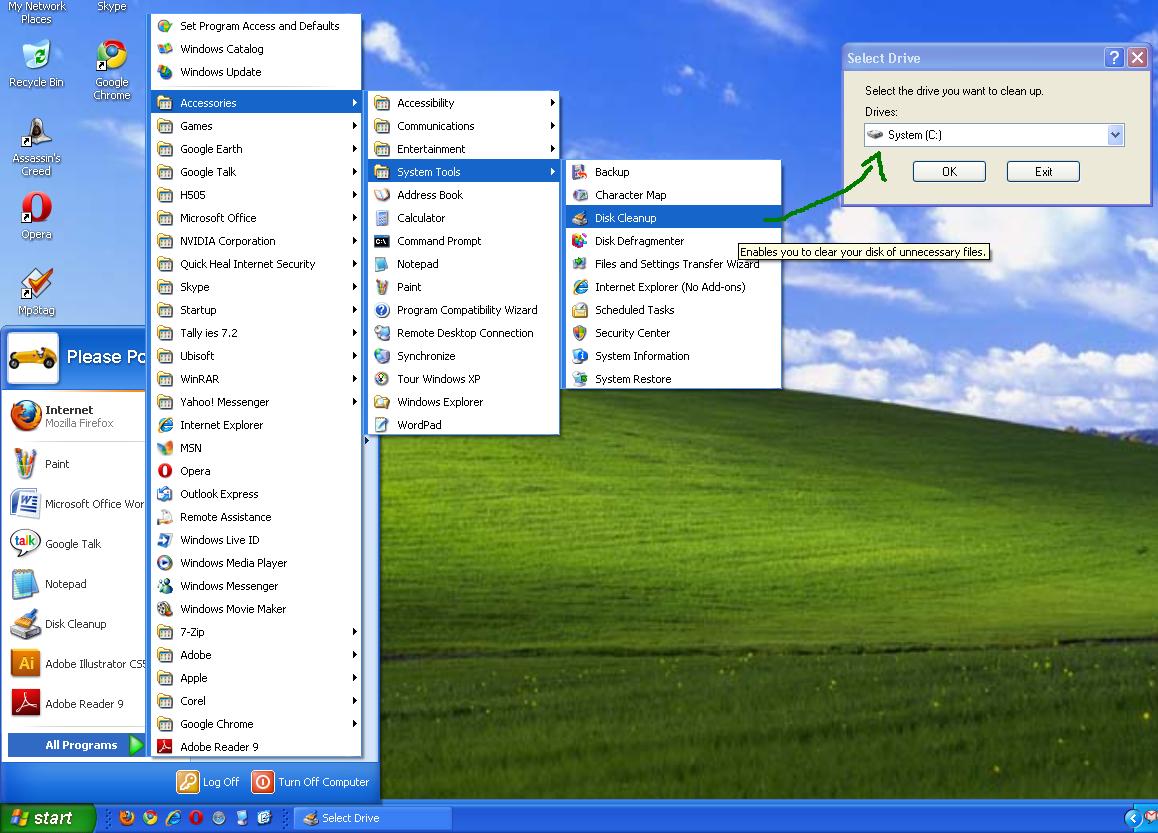1158x833 pixels.
Task: Expand the Accessibility submenu
Action: click(x=463, y=103)
